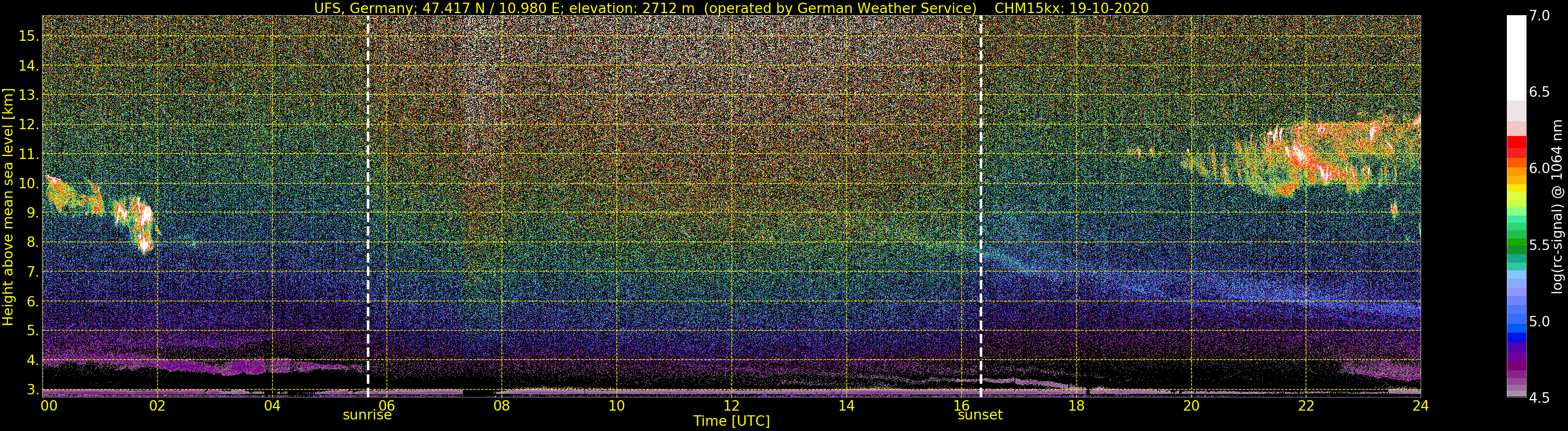Click the '24' time axis tick label
Viewport: 1568px width, 431px height.
tap(1420, 405)
